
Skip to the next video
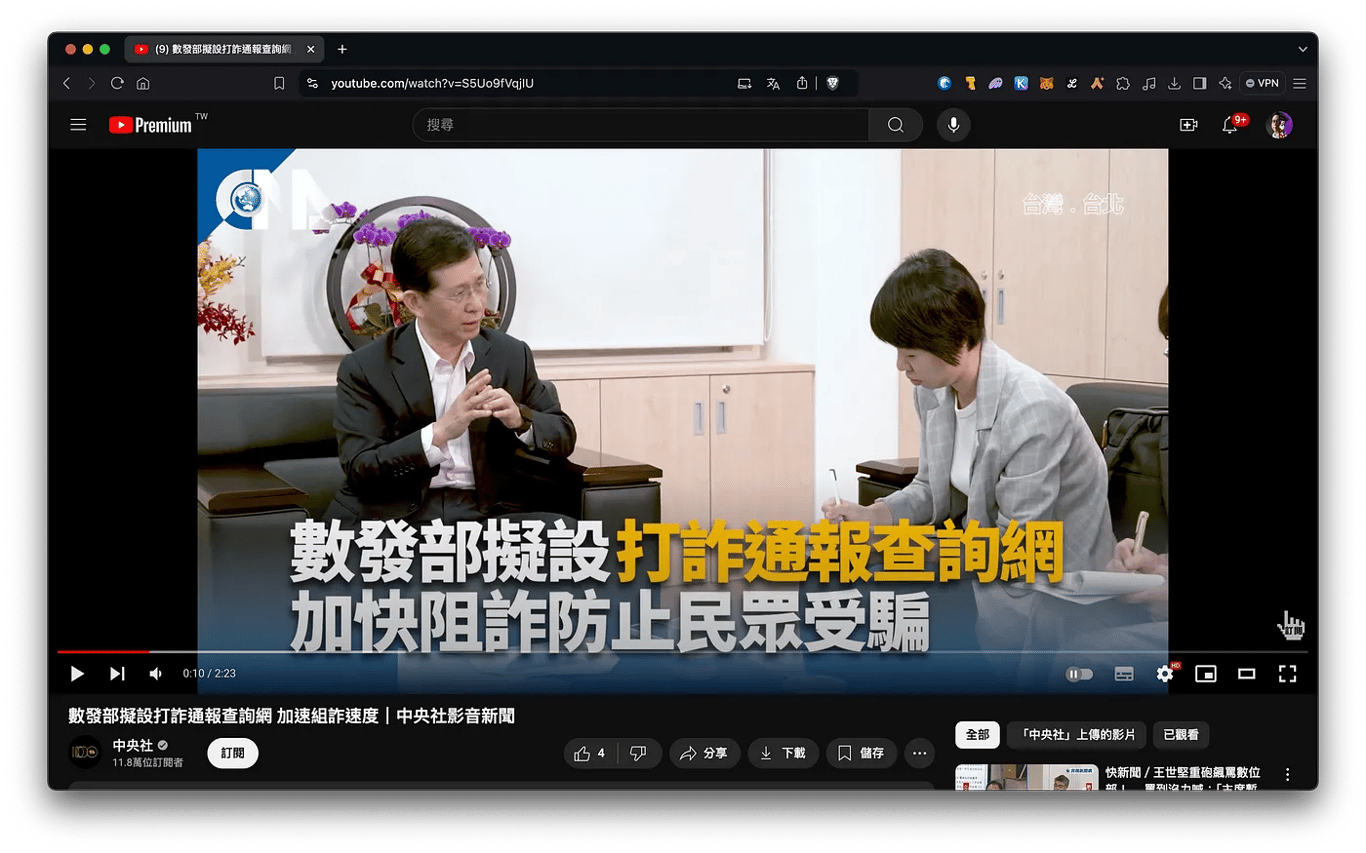click(x=117, y=674)
